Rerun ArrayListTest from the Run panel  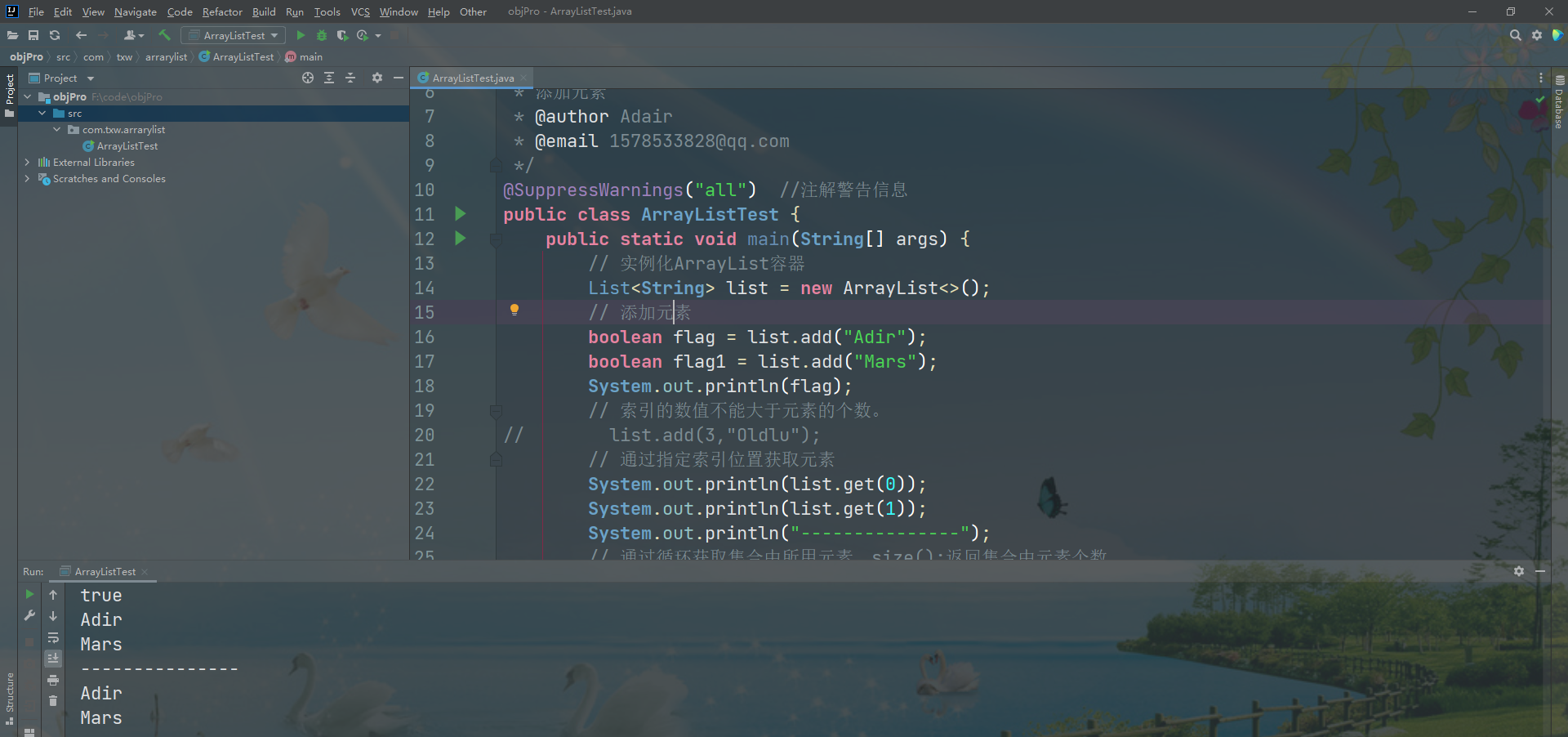tap(29, 594)
